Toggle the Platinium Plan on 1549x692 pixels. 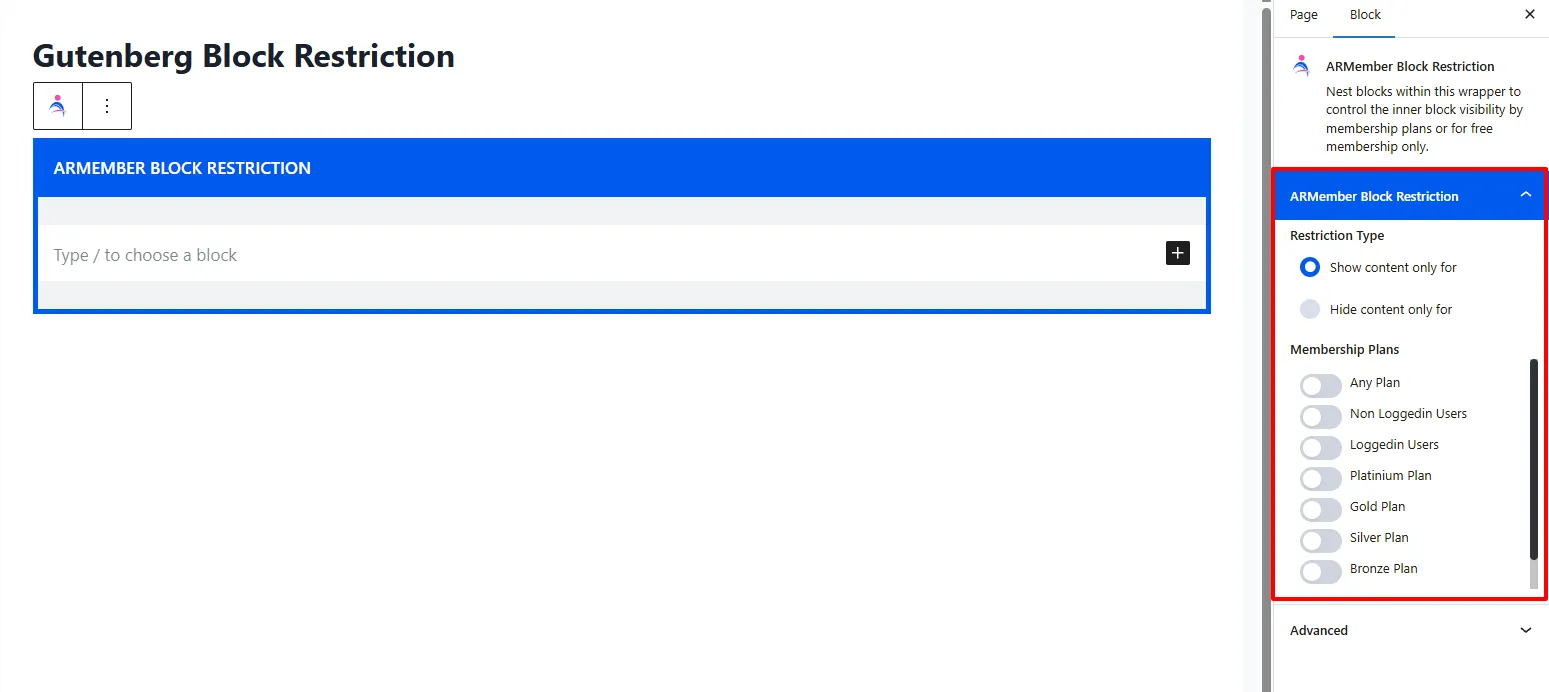point(1320,478)
